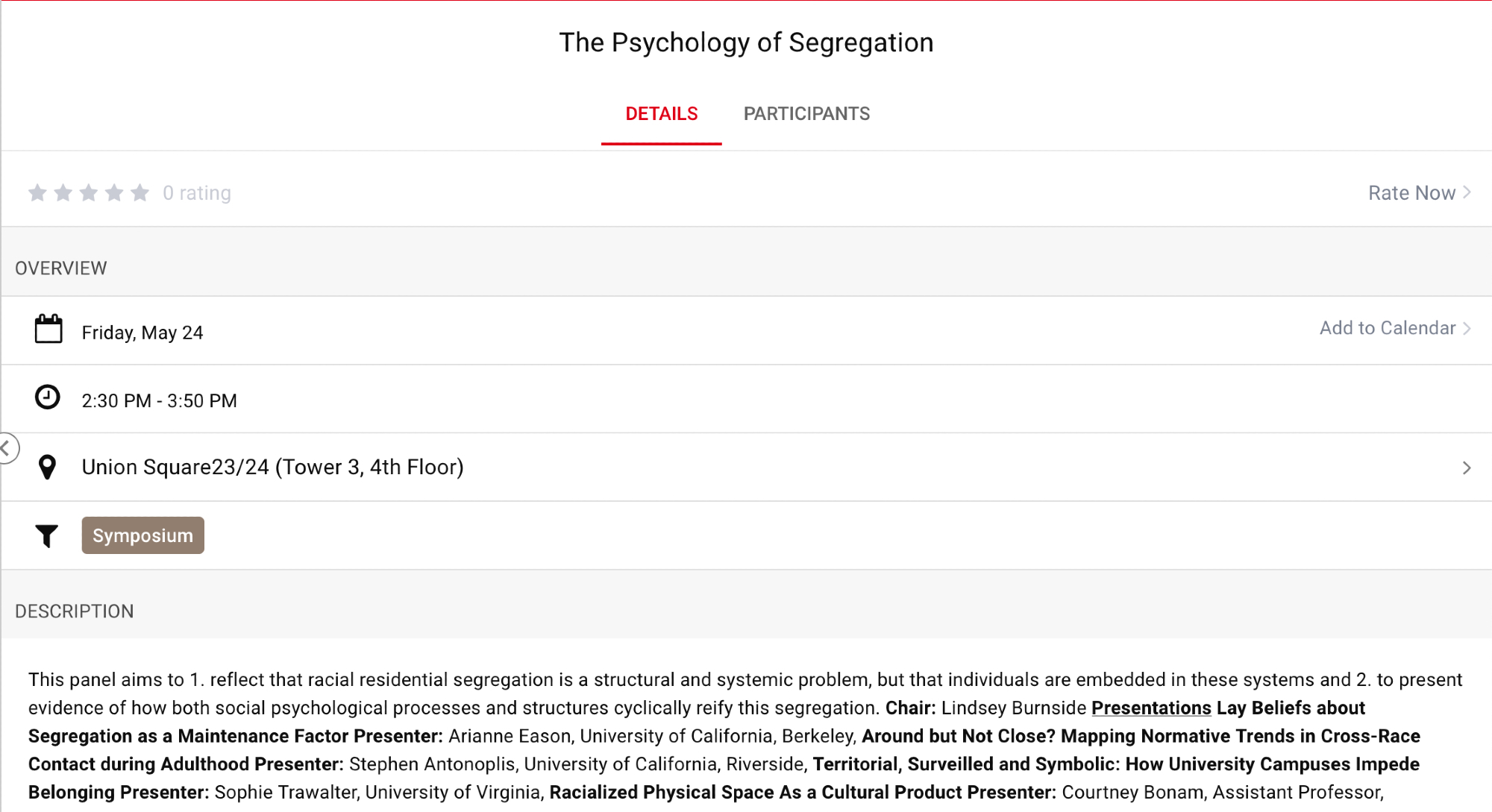The image size is (1492, 812).
Task: Click Rate Now link
Action: (x=1411, y=193)
